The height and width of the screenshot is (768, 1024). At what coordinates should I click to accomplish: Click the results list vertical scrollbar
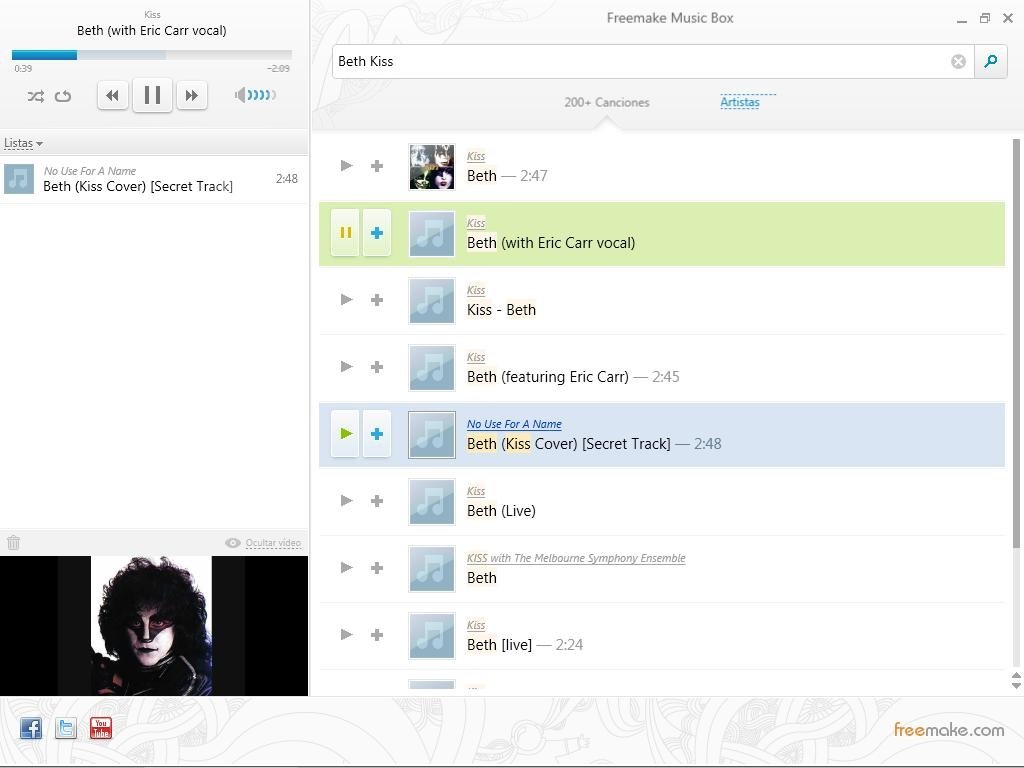pos(1016,344)
